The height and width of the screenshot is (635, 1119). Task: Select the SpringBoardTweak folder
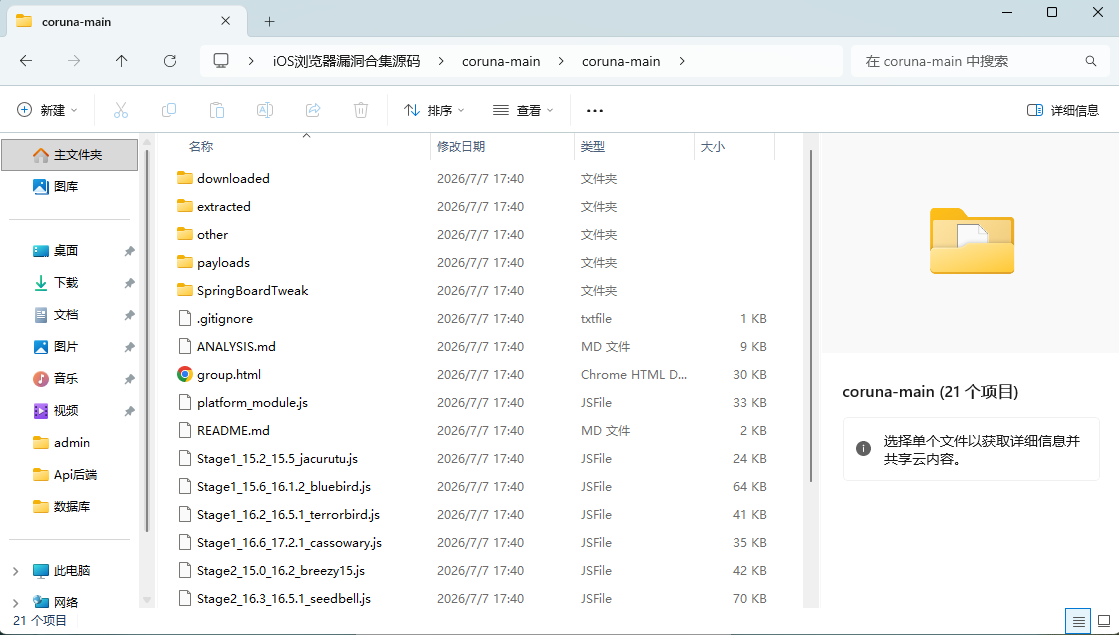253,290
